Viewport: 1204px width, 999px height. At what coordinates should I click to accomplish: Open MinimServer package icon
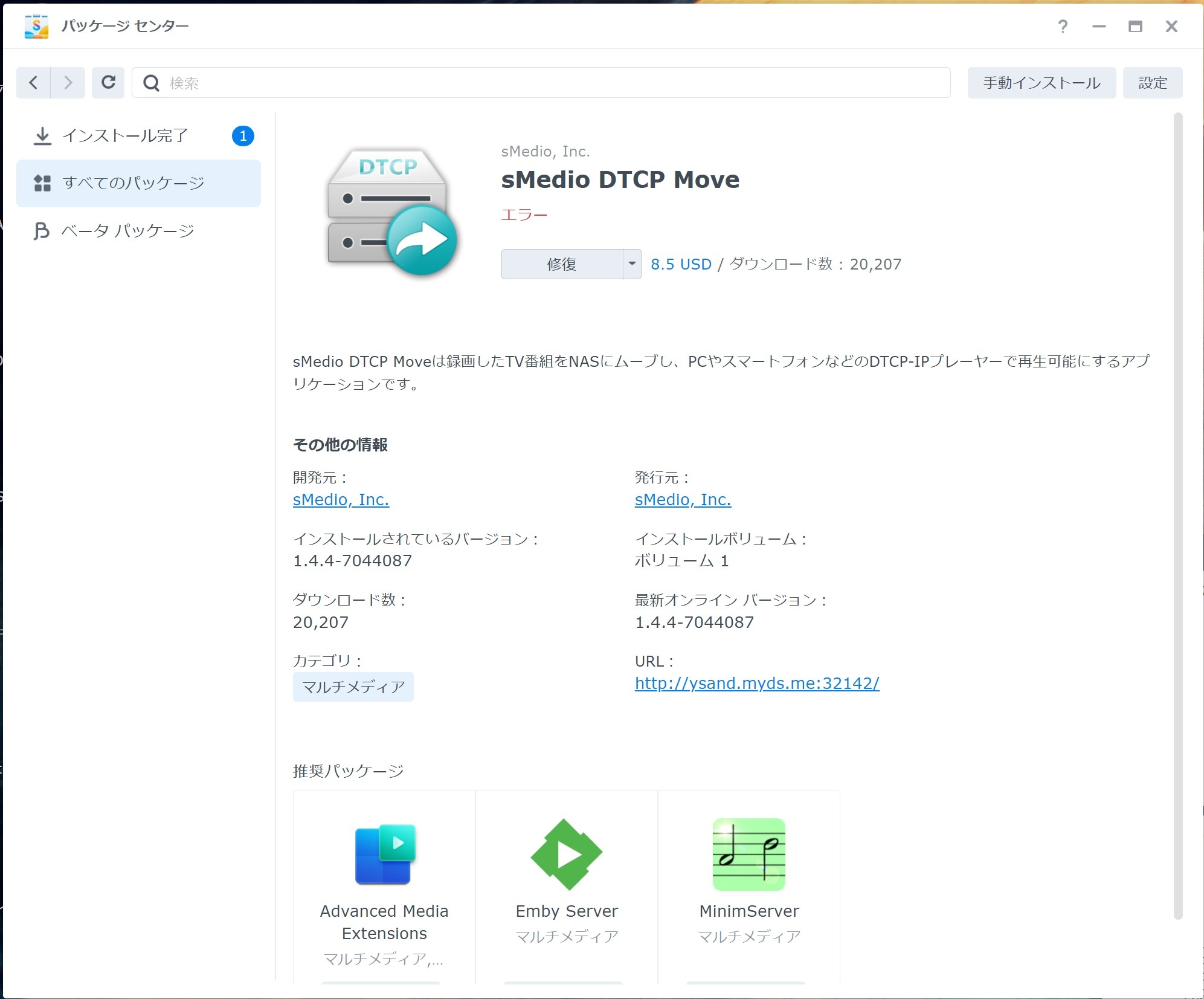748,853
